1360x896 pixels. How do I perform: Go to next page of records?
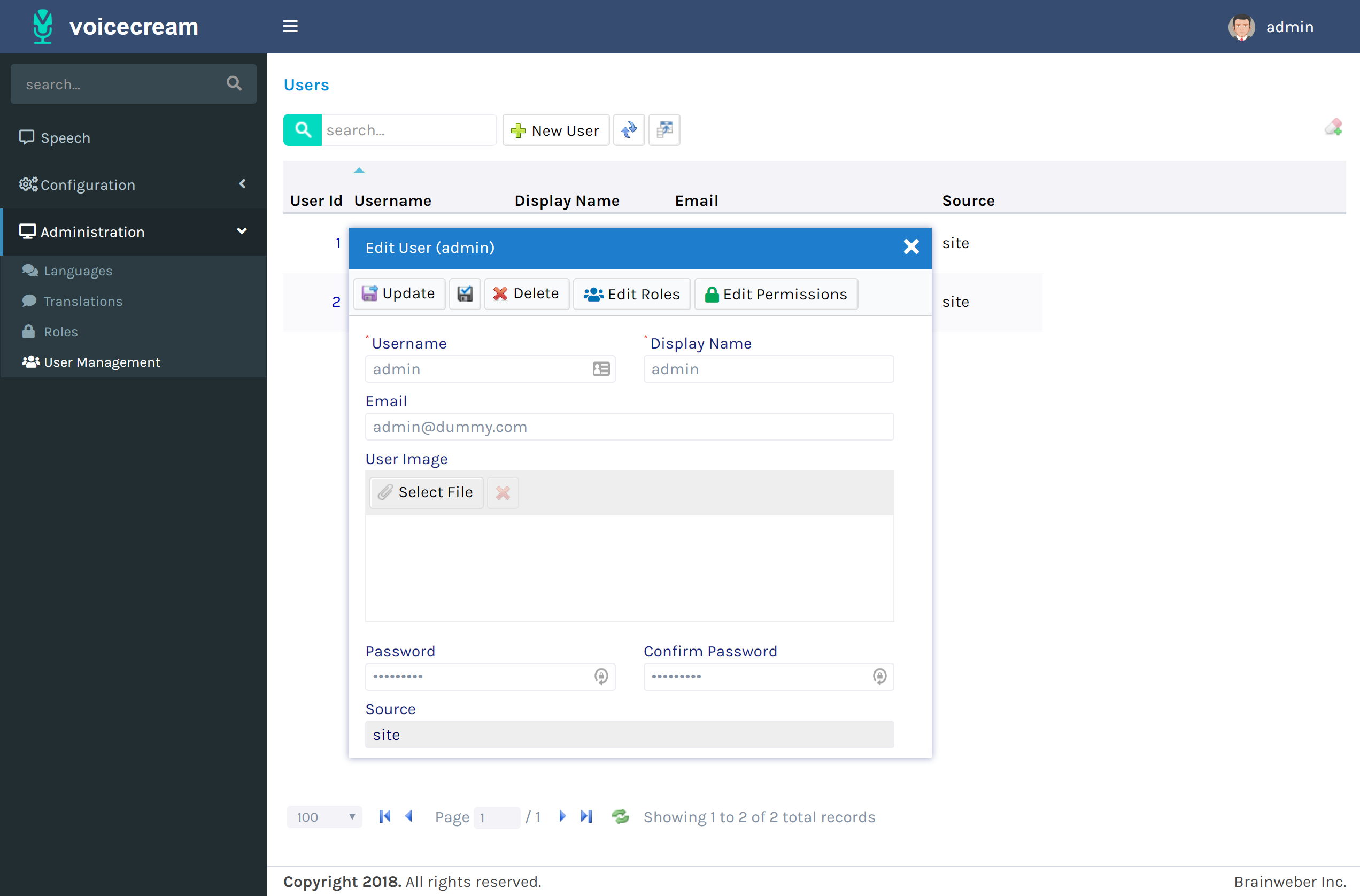pos(562,816)
